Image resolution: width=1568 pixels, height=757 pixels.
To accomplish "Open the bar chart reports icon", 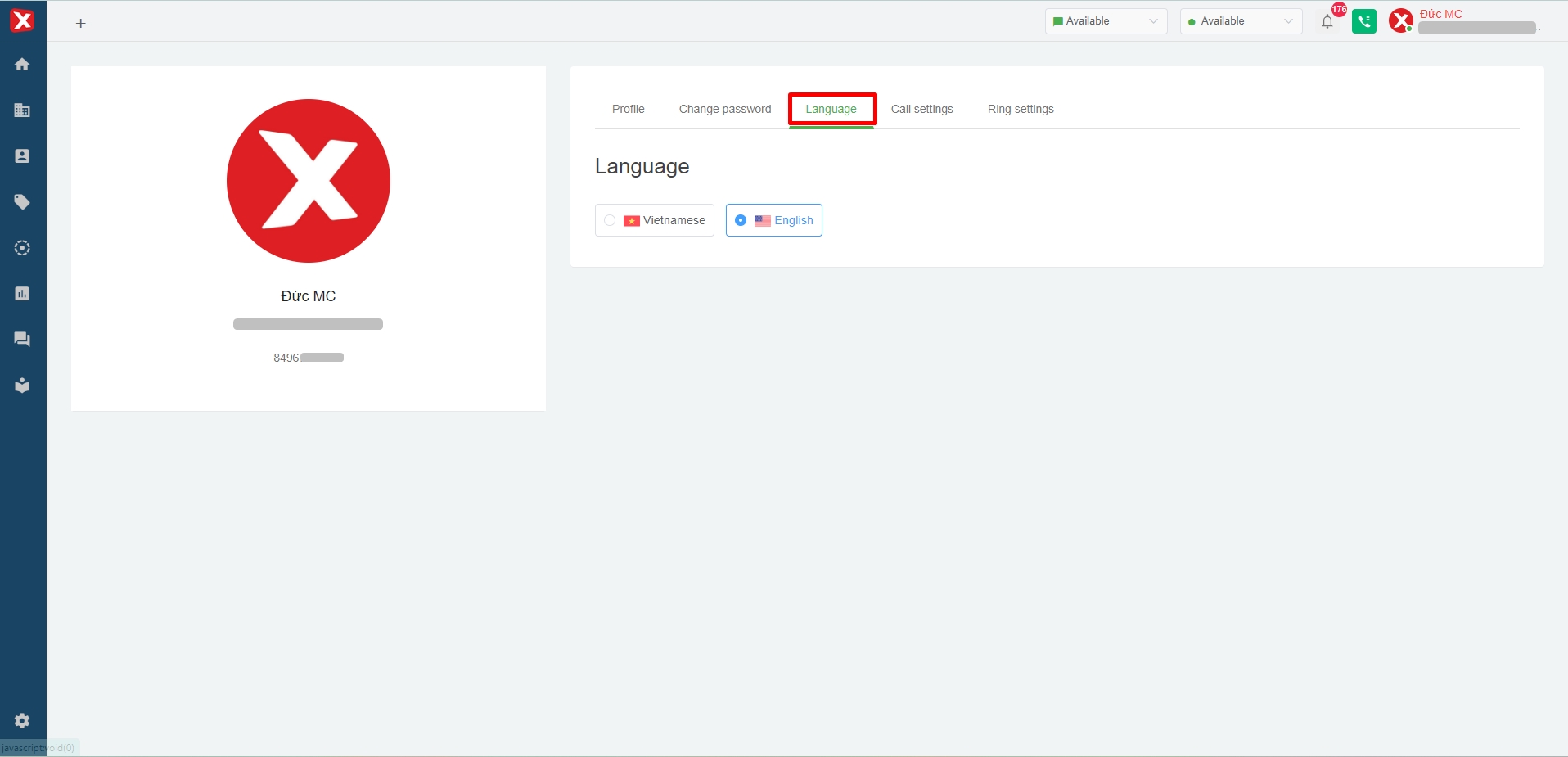I will tap(22, 294).
